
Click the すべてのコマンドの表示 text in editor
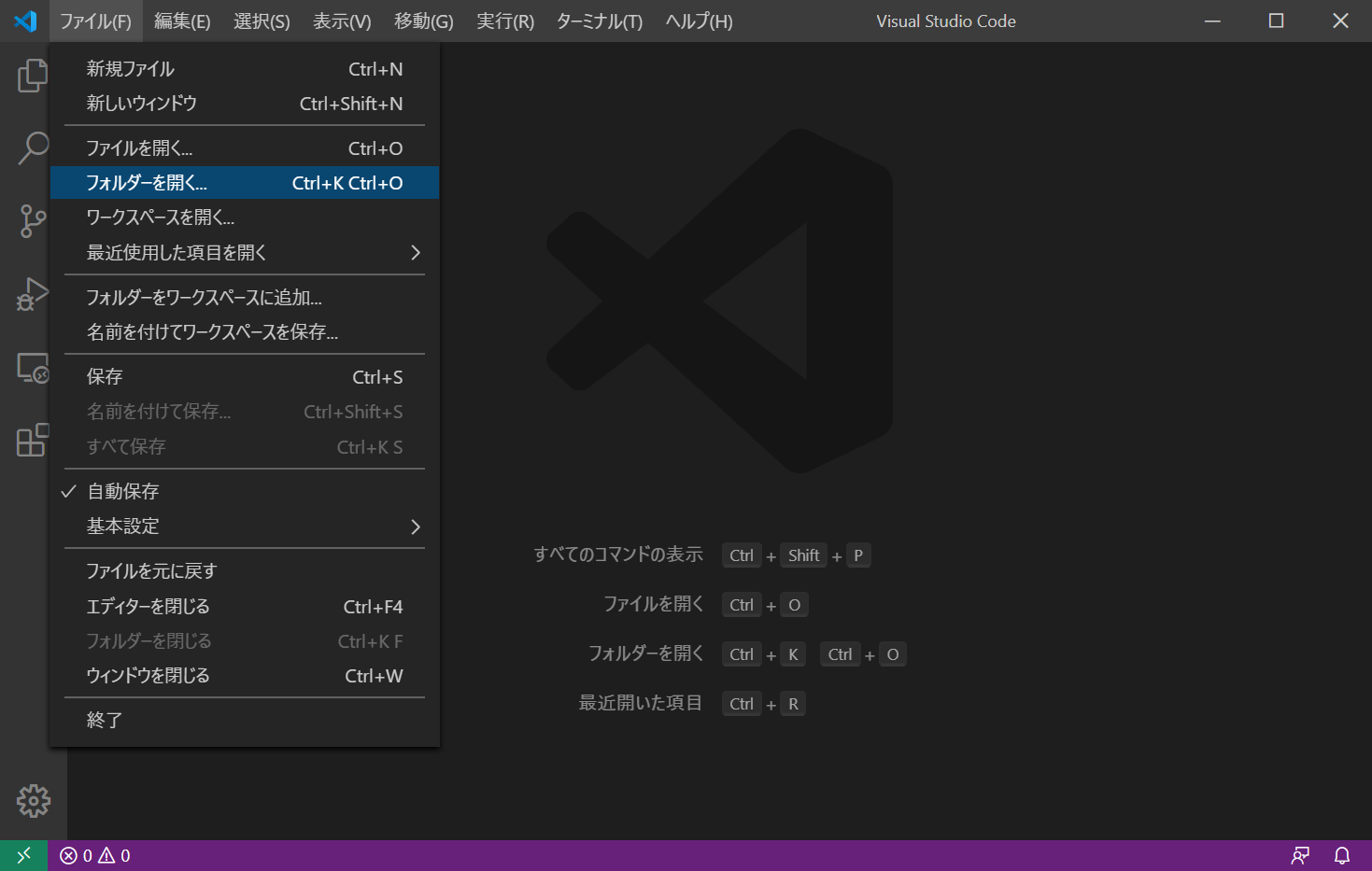tap(618, 555)
